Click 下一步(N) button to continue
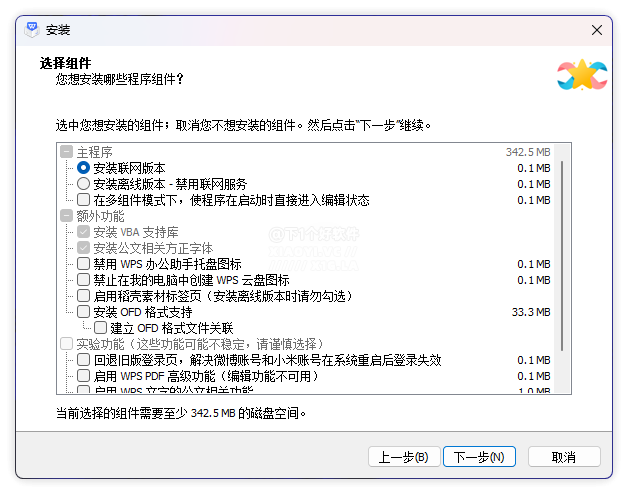628x494 pixels. (479, 457)
